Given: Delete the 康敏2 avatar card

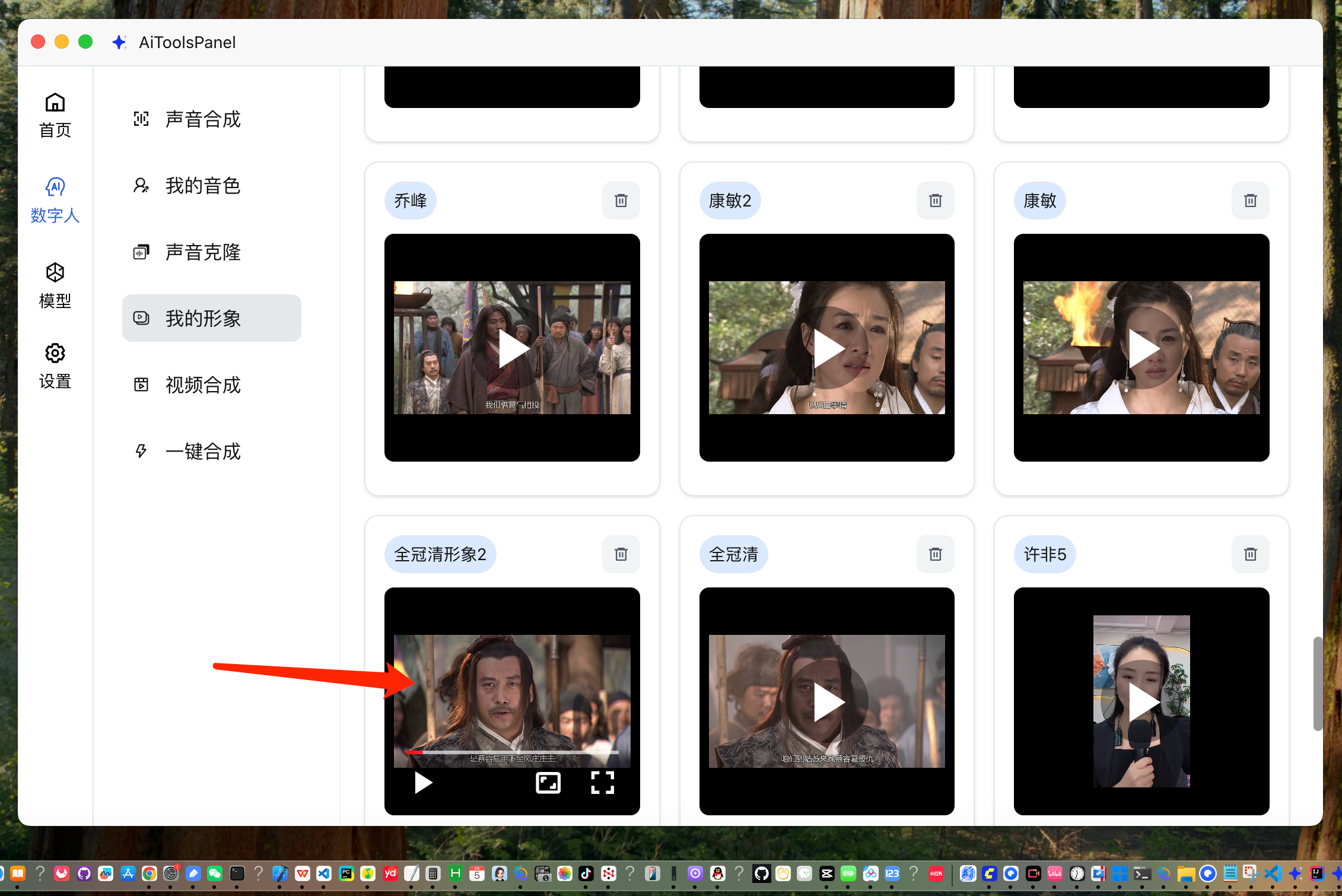Looking at the screenshot, I should tap(936, 201).
